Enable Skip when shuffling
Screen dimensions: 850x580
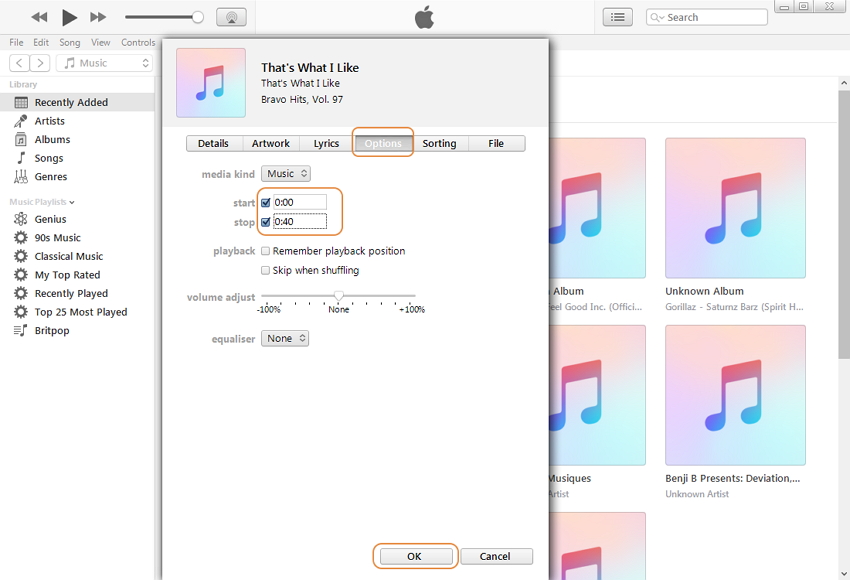(x=266, y=270)
